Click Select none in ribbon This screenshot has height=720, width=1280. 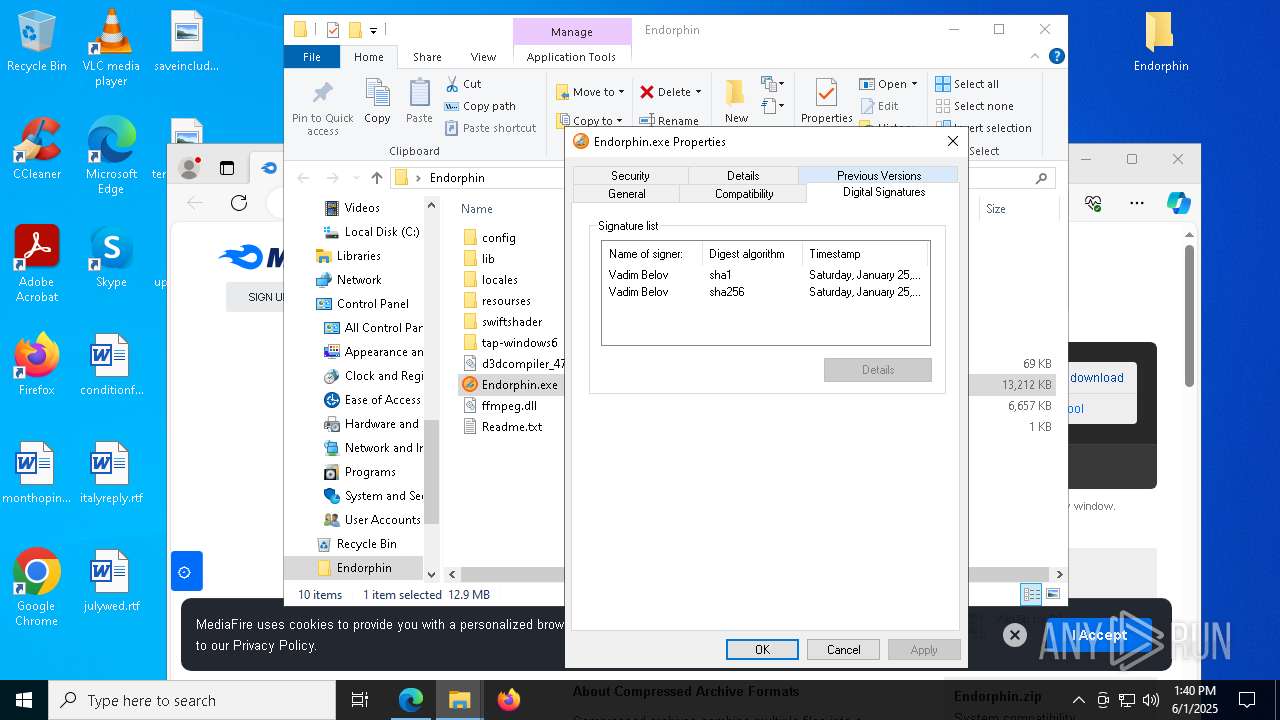point(974,106)
